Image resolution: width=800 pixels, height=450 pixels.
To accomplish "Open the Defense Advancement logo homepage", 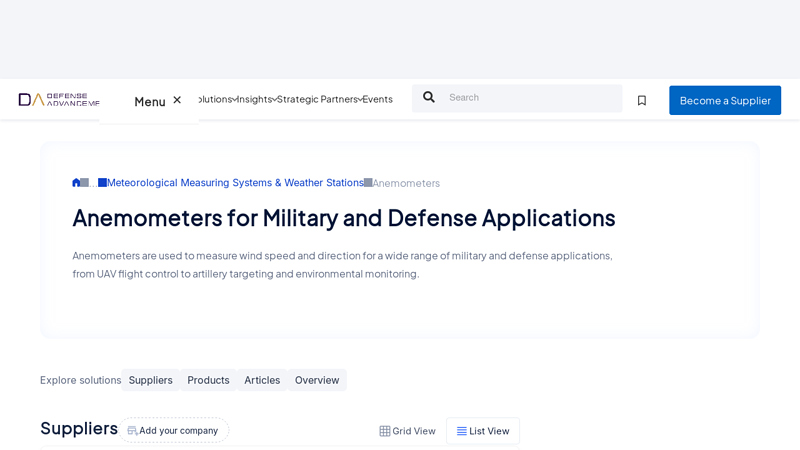I will point(59,99).
